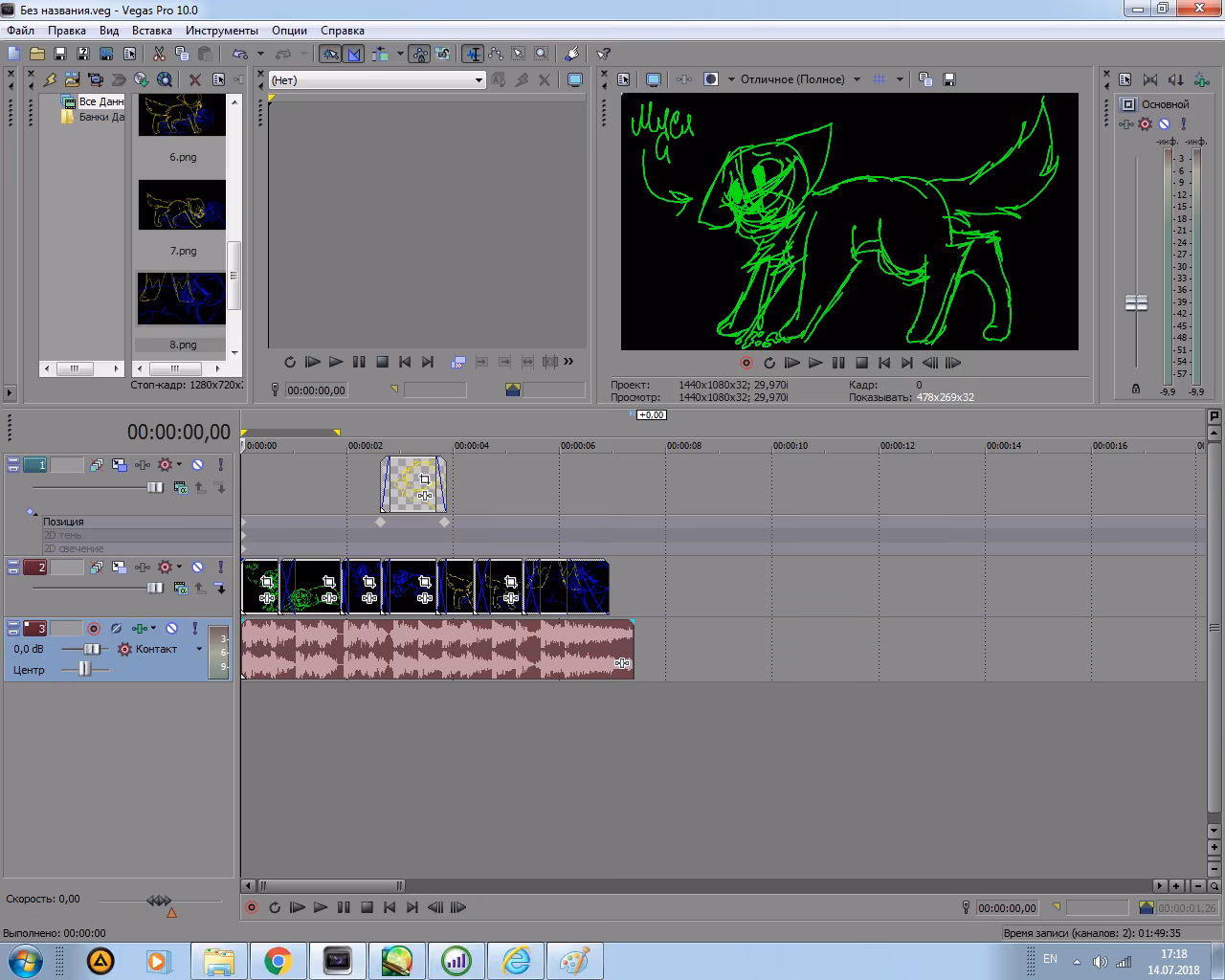Image resolution: width=1225 pixels, height=980 pixels.
Task: Select the Zoom magnifier tool in toolbar
Action: (542, 54)
